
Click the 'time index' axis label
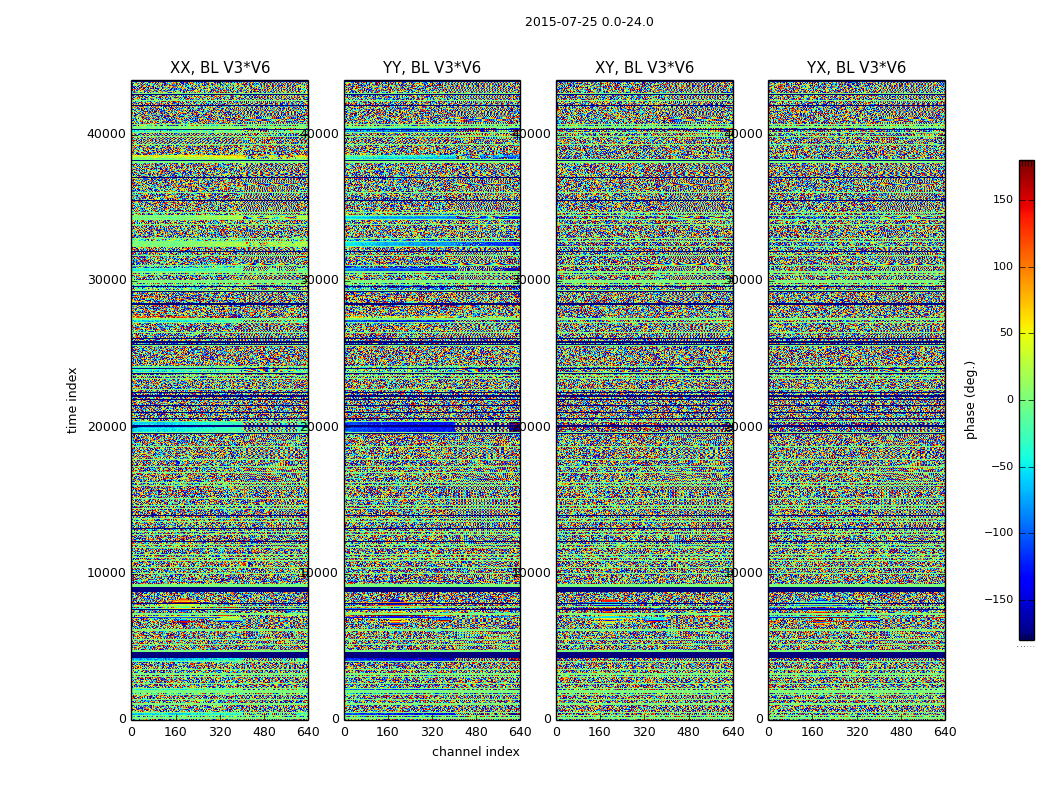72,400
